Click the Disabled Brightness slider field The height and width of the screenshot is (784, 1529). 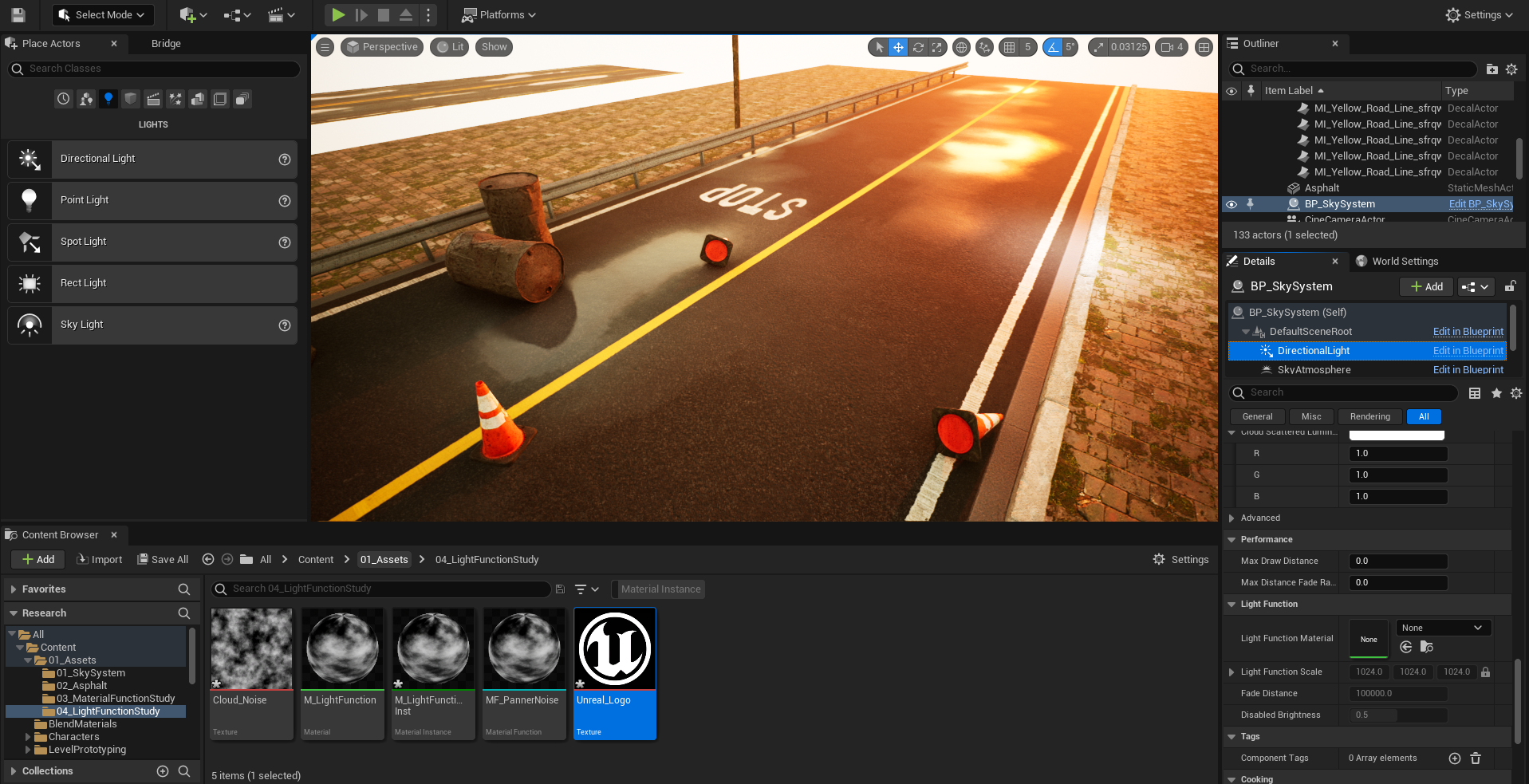(1397, 715)
